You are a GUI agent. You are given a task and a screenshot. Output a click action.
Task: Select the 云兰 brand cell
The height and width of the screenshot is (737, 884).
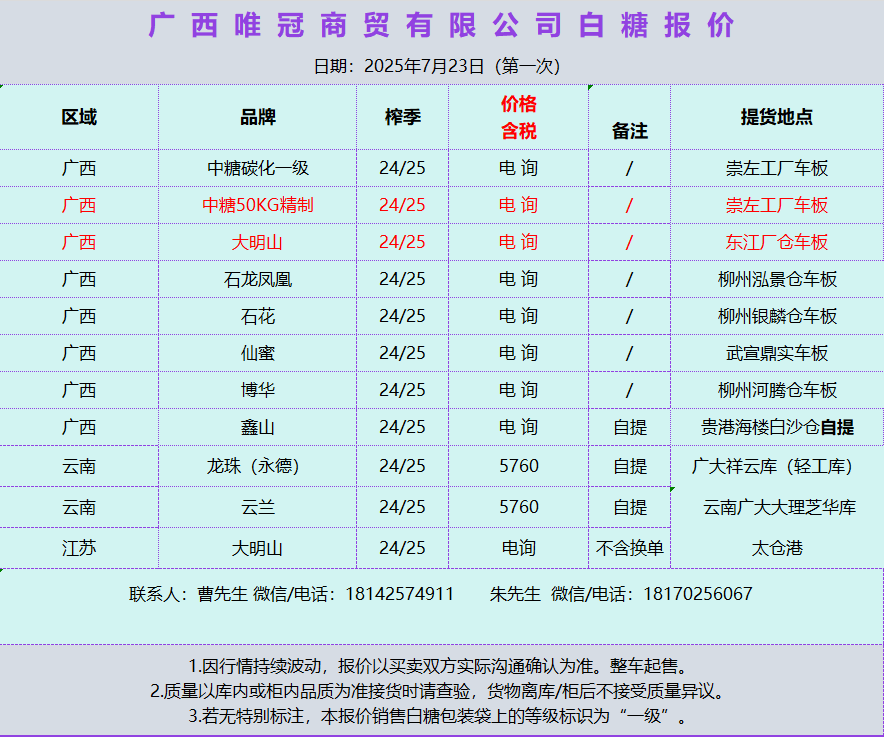tap(257, 507)
